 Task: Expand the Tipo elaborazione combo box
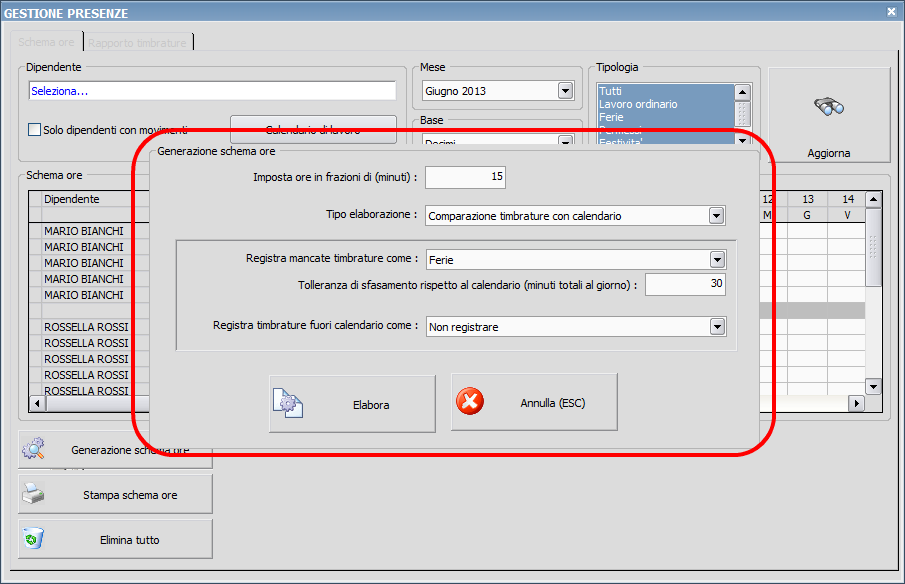point(716,215)
